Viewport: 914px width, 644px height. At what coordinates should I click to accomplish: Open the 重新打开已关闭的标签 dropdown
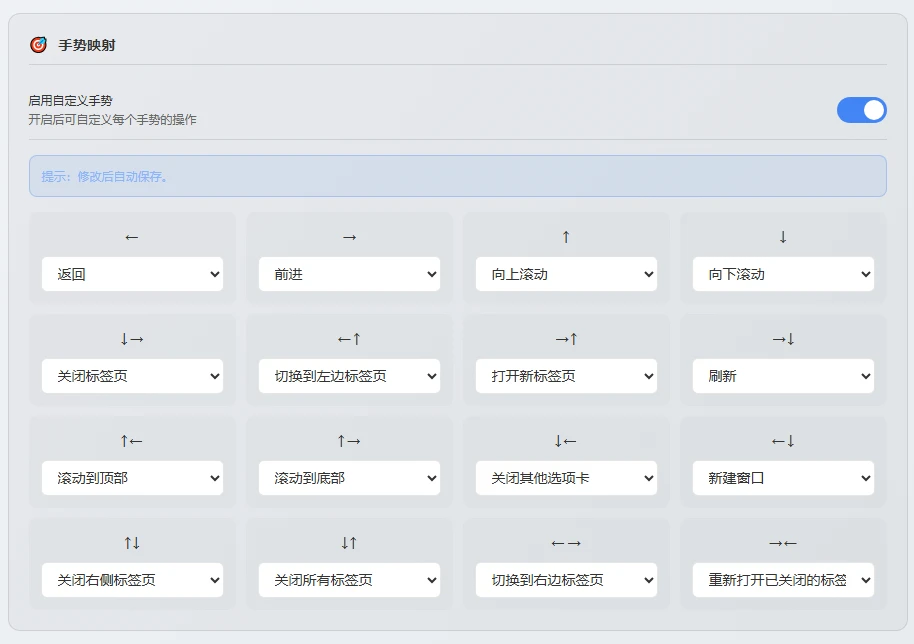[x=782, y=580]
